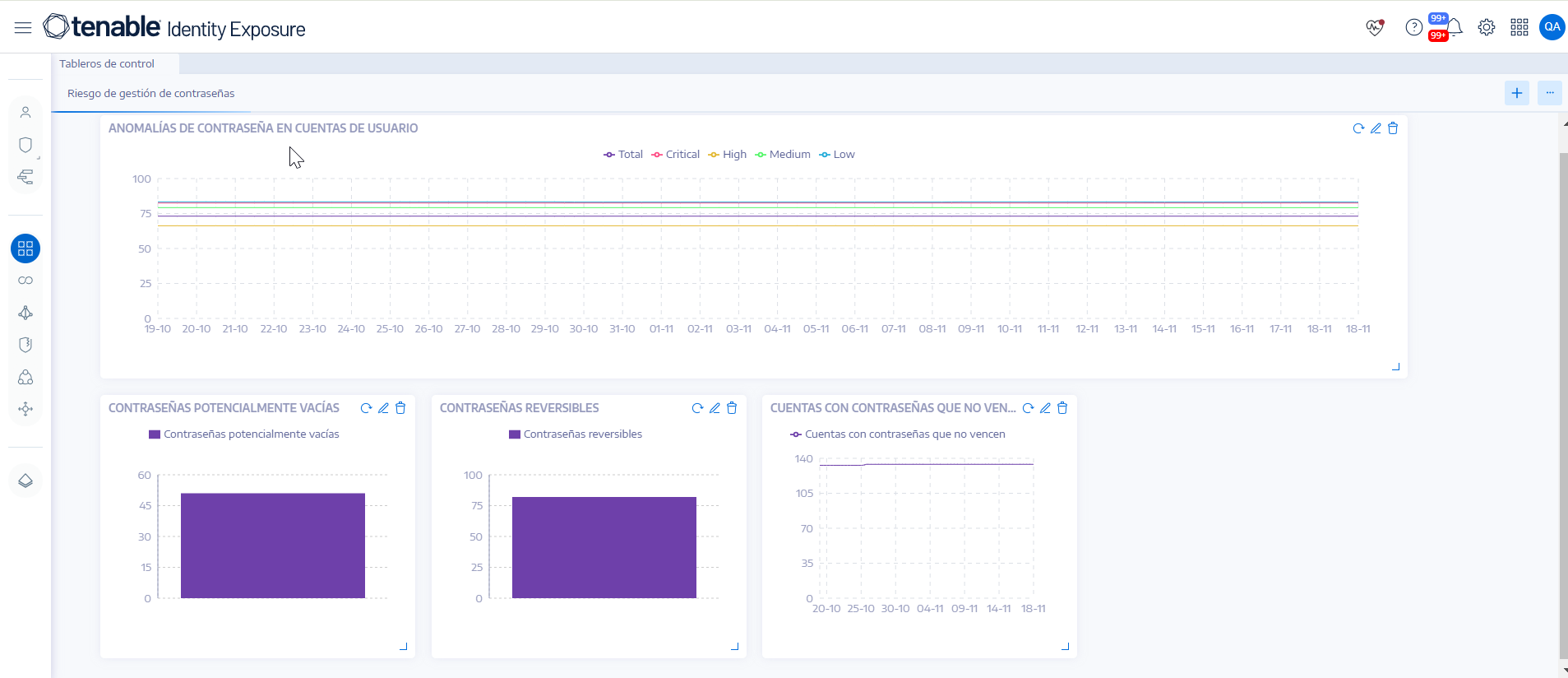Toggle Contraseñas potencialmente vacías legend entry

pyautogui.click(x=244, y=434)
